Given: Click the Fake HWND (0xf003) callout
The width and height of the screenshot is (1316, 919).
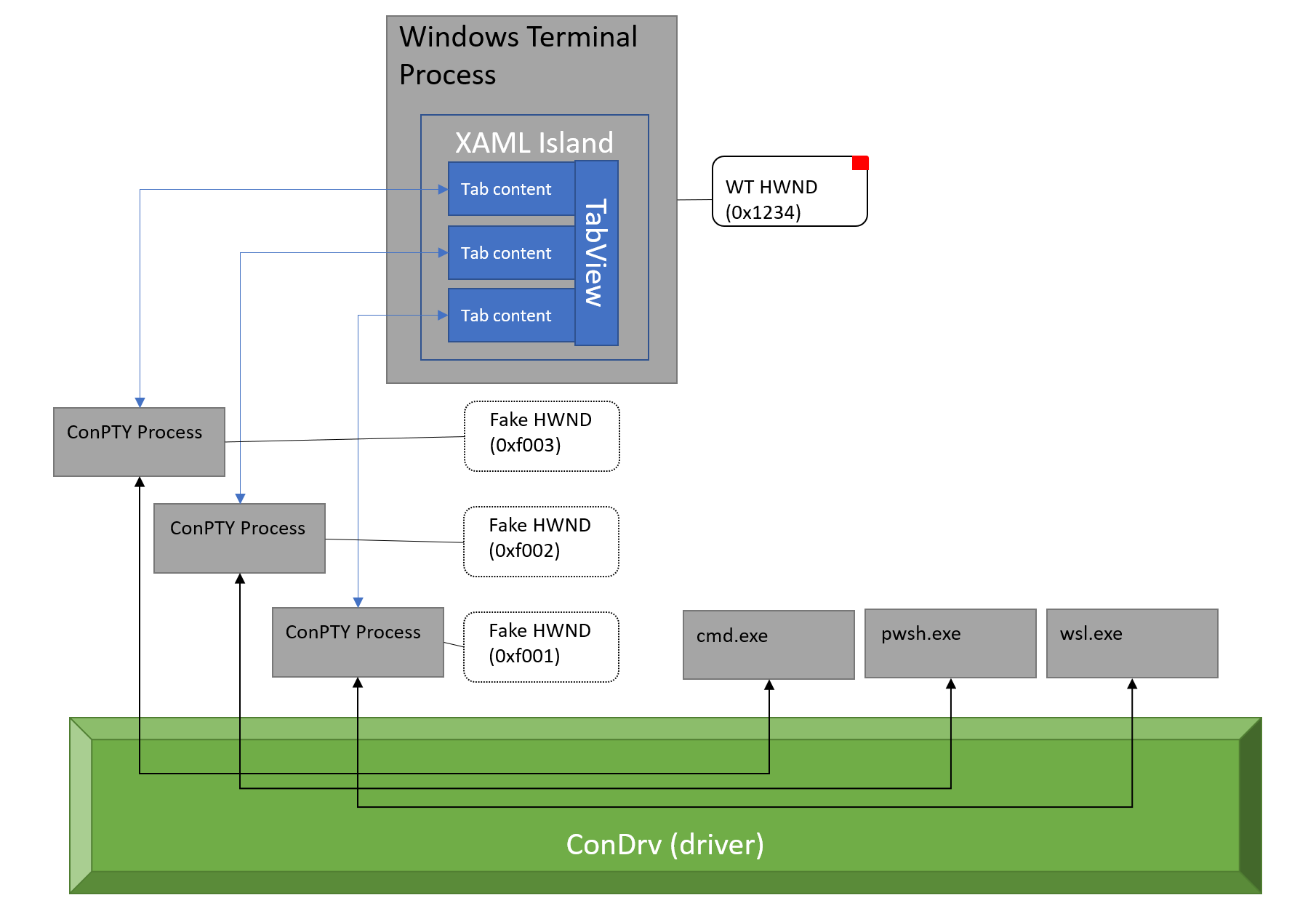Looking at the screenshot, I should [541, 436].
